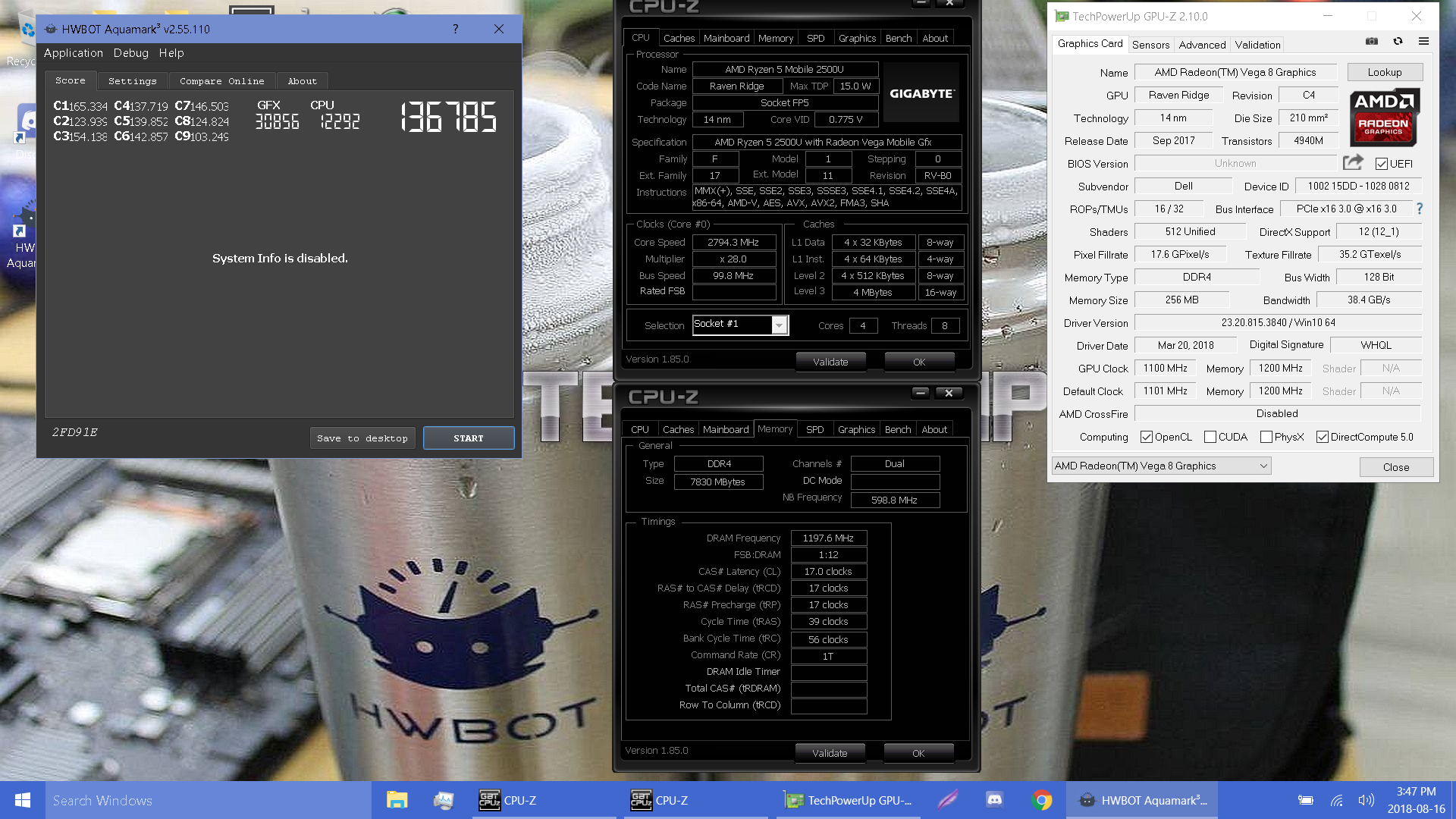The image size is (1456, 819).
Task: Click the GPU Name field in GPU-Z
Action: (x=1235, y=73)
